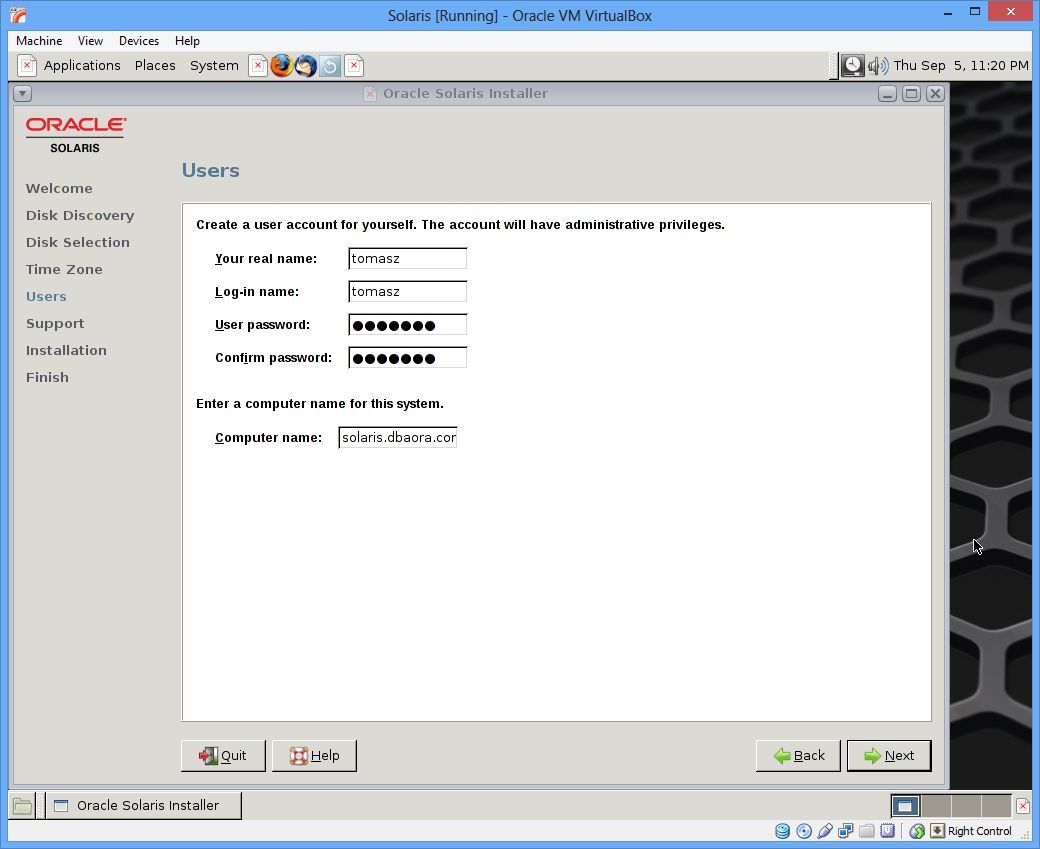This screenshot has width=1040, height=849.
Task: Click broken icon before Applications menu
Action: (27, 66)
